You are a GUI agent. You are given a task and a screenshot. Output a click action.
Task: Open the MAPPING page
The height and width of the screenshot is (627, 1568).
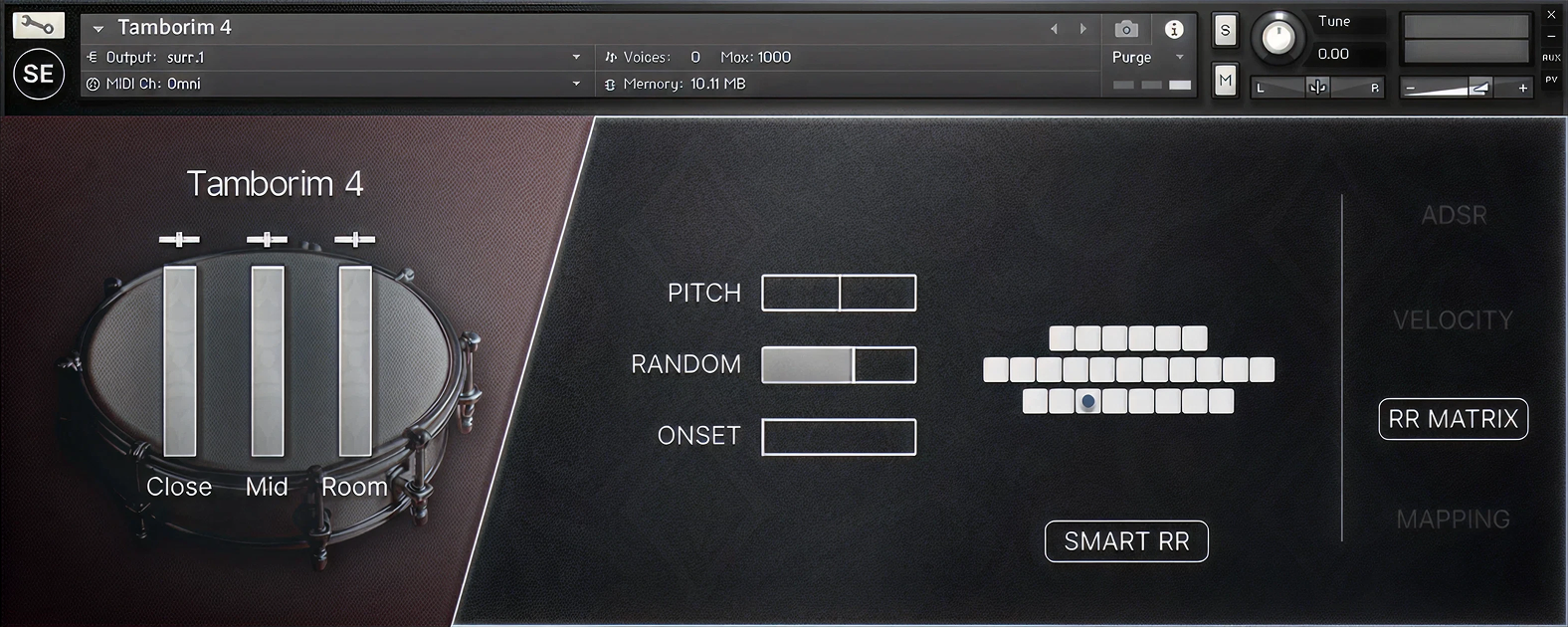[x=1453, y=519]
